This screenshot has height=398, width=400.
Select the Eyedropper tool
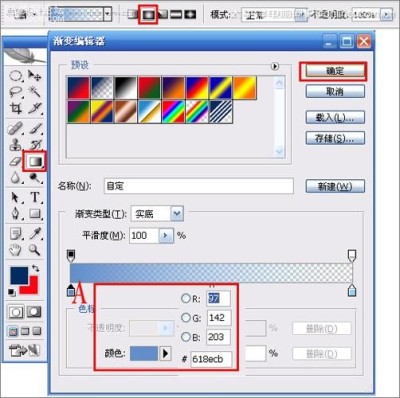pos(35,233)
